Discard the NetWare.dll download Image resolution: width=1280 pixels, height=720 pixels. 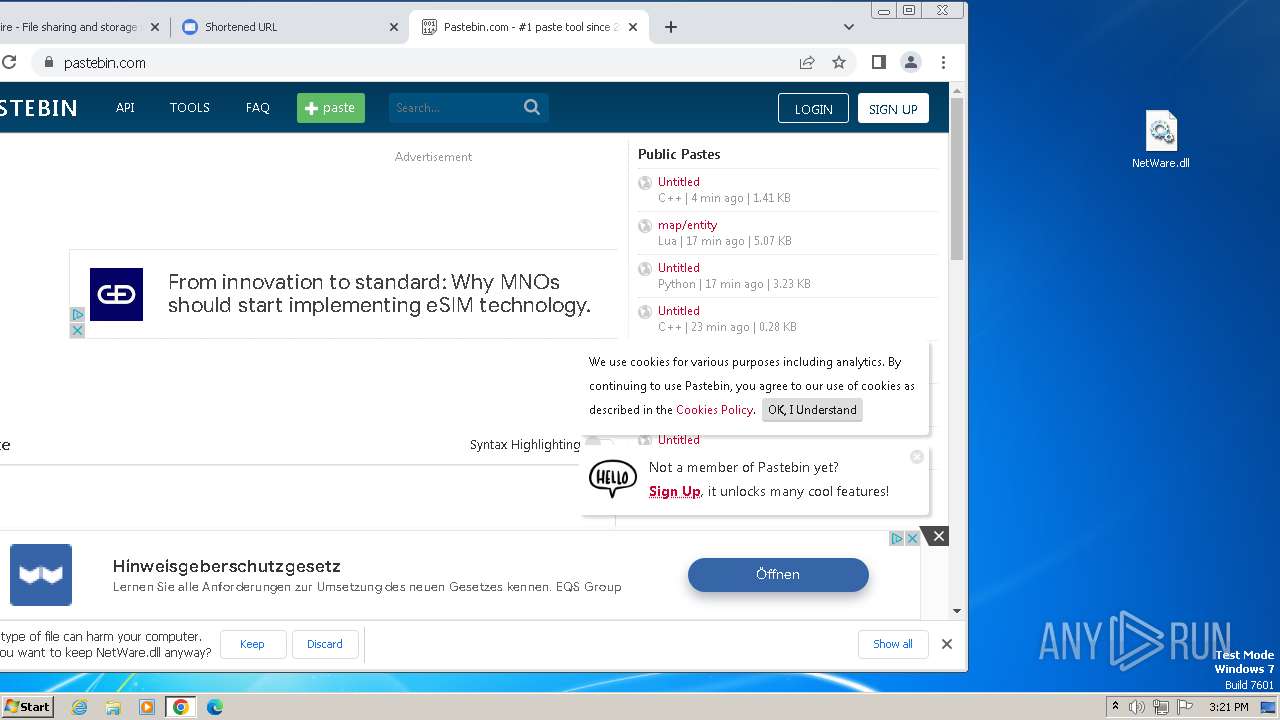click(324, 644)
